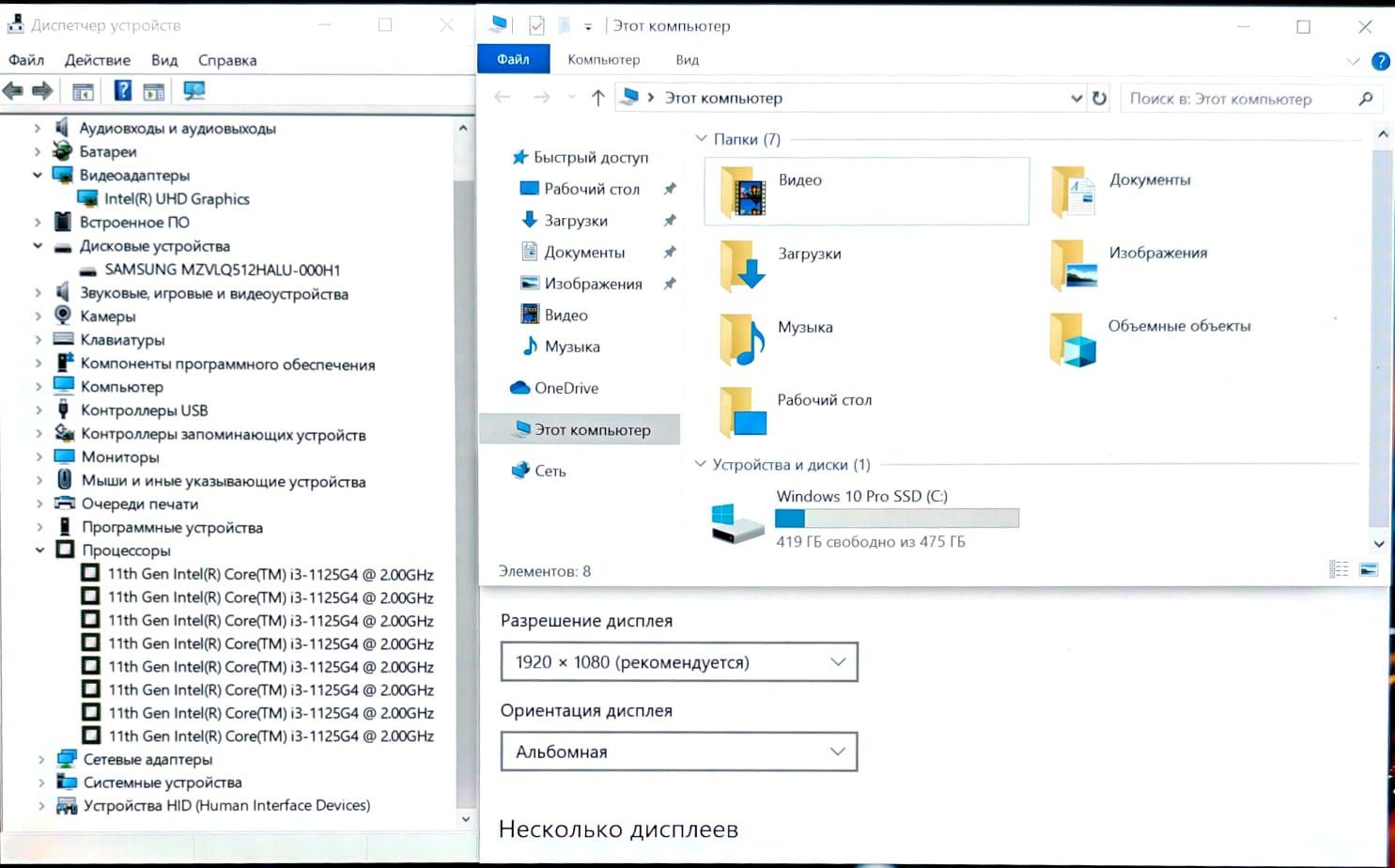Image resolution: width=1395 pixels, height=868 pixels.
Task: Open the Документы folder icon
Action: 1073,191
